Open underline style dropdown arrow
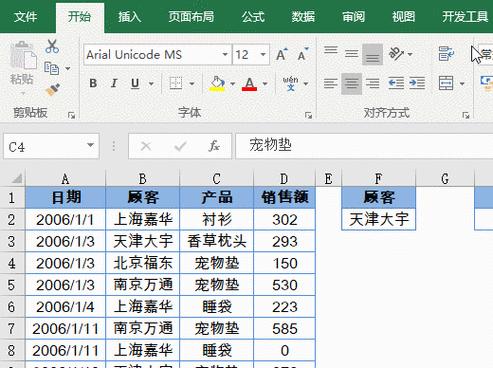Viewport: 493px width, 368px height. point(151,83)
